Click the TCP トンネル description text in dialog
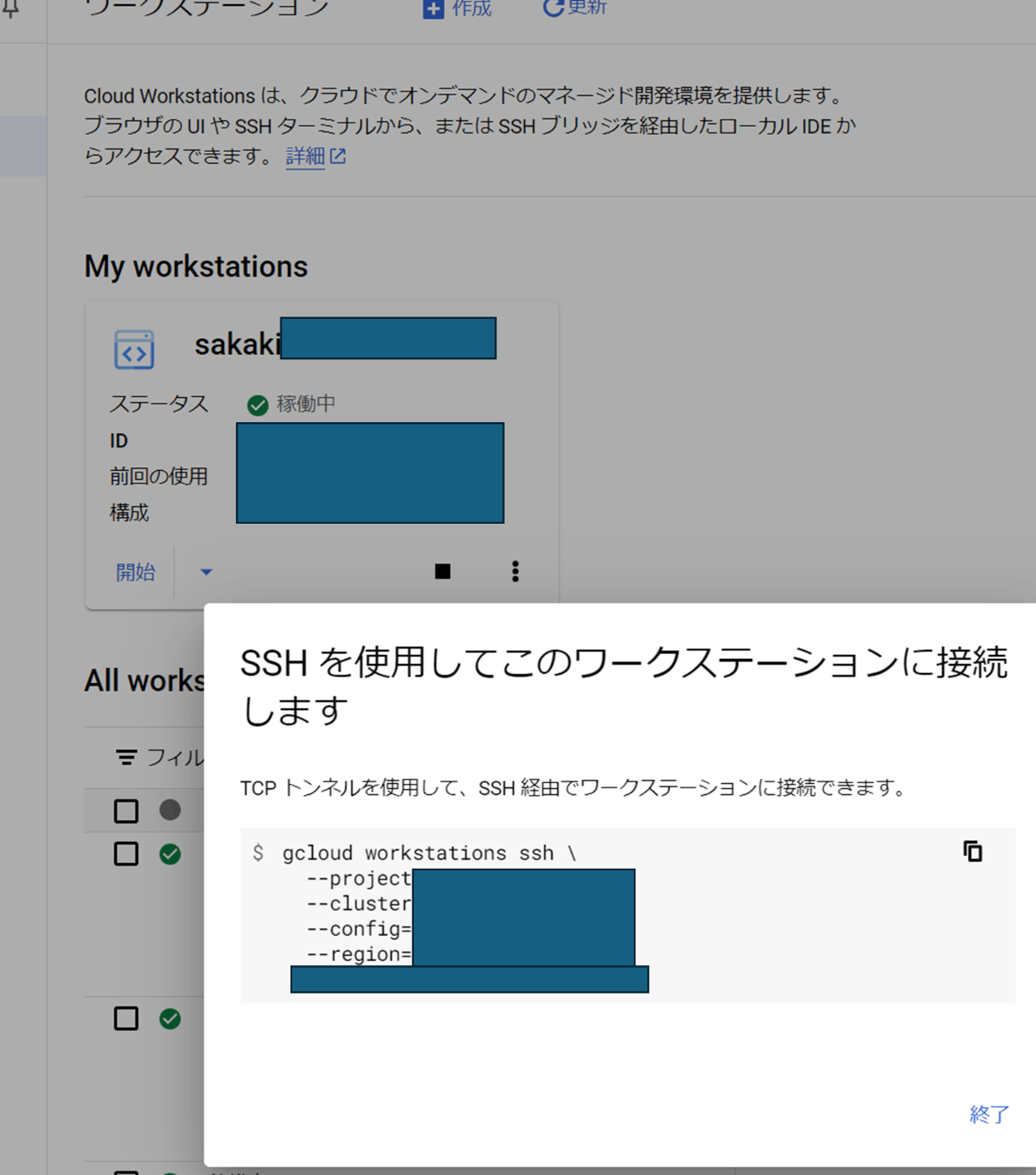 573,787
